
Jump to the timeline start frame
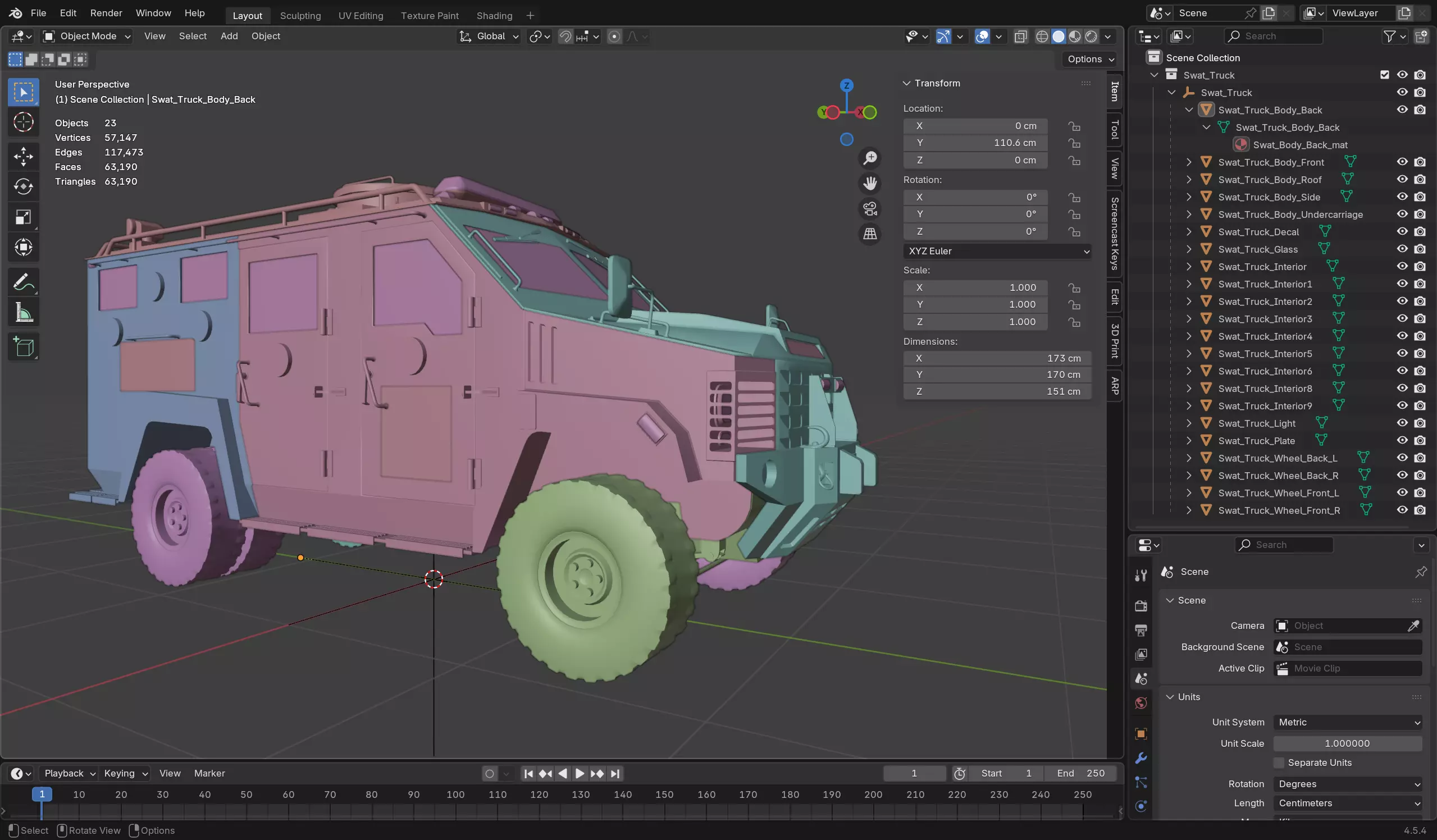(528, 773)
